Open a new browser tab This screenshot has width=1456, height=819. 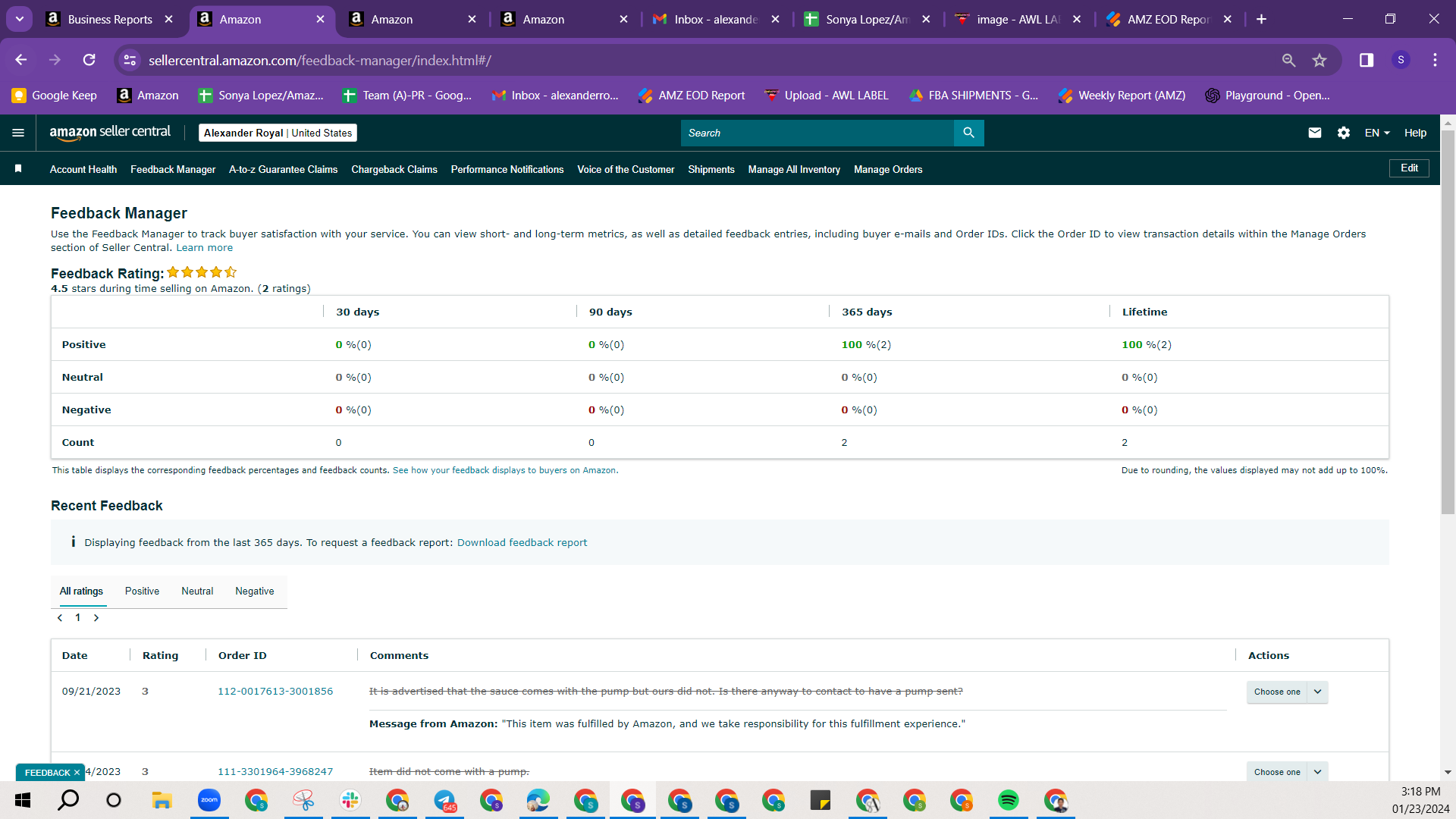click(1261, 19)
